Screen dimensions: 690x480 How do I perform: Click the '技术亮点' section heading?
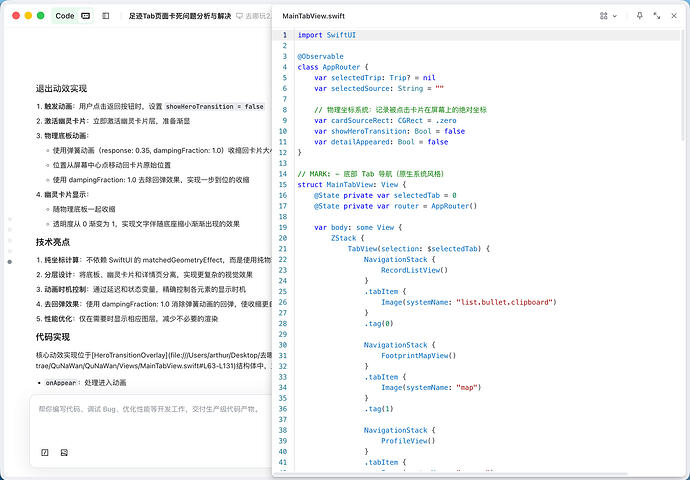click(x=52, y=242)
